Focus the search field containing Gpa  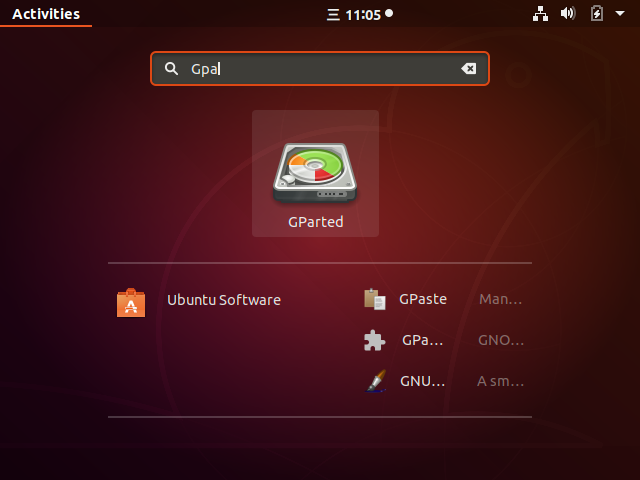click(320, 69)
